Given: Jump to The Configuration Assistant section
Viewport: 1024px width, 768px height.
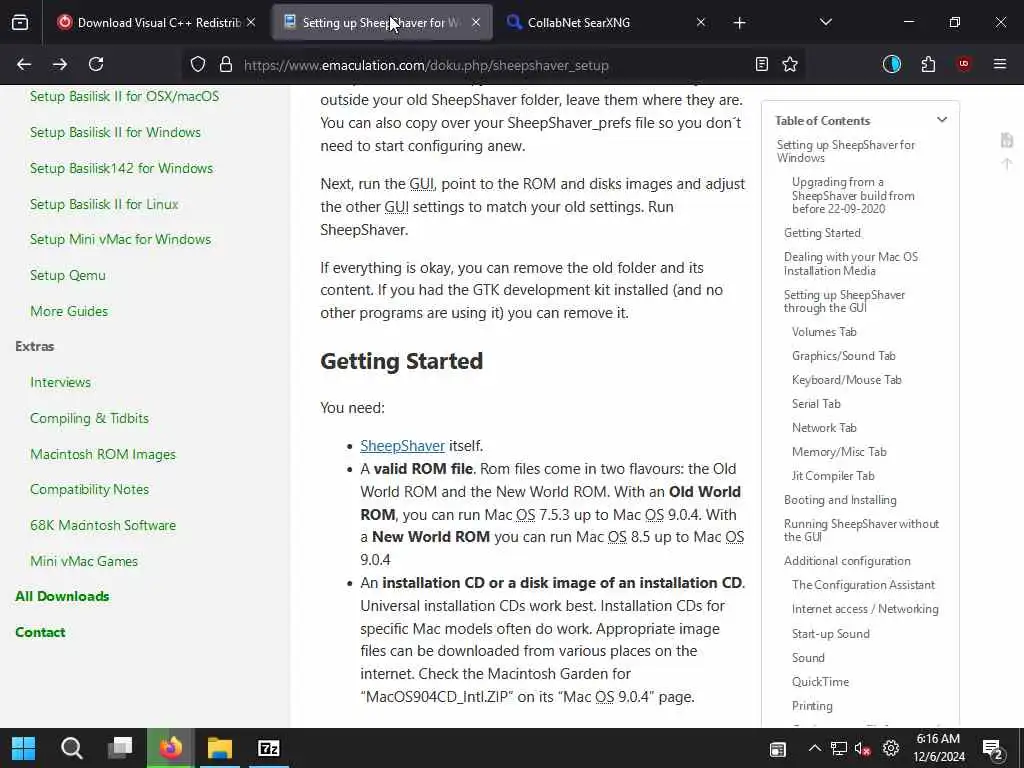Looking at the screenshot, I should [x=863, y=584].
